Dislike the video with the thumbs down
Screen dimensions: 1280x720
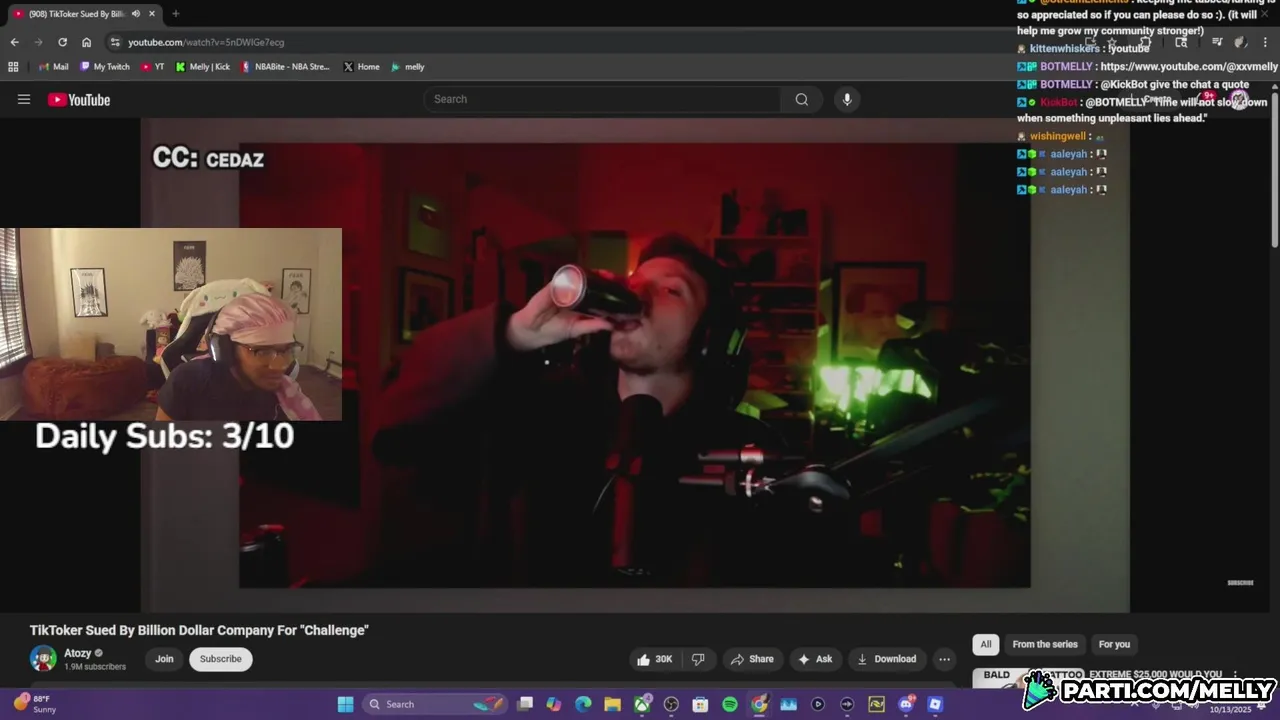tap(698, 659)
